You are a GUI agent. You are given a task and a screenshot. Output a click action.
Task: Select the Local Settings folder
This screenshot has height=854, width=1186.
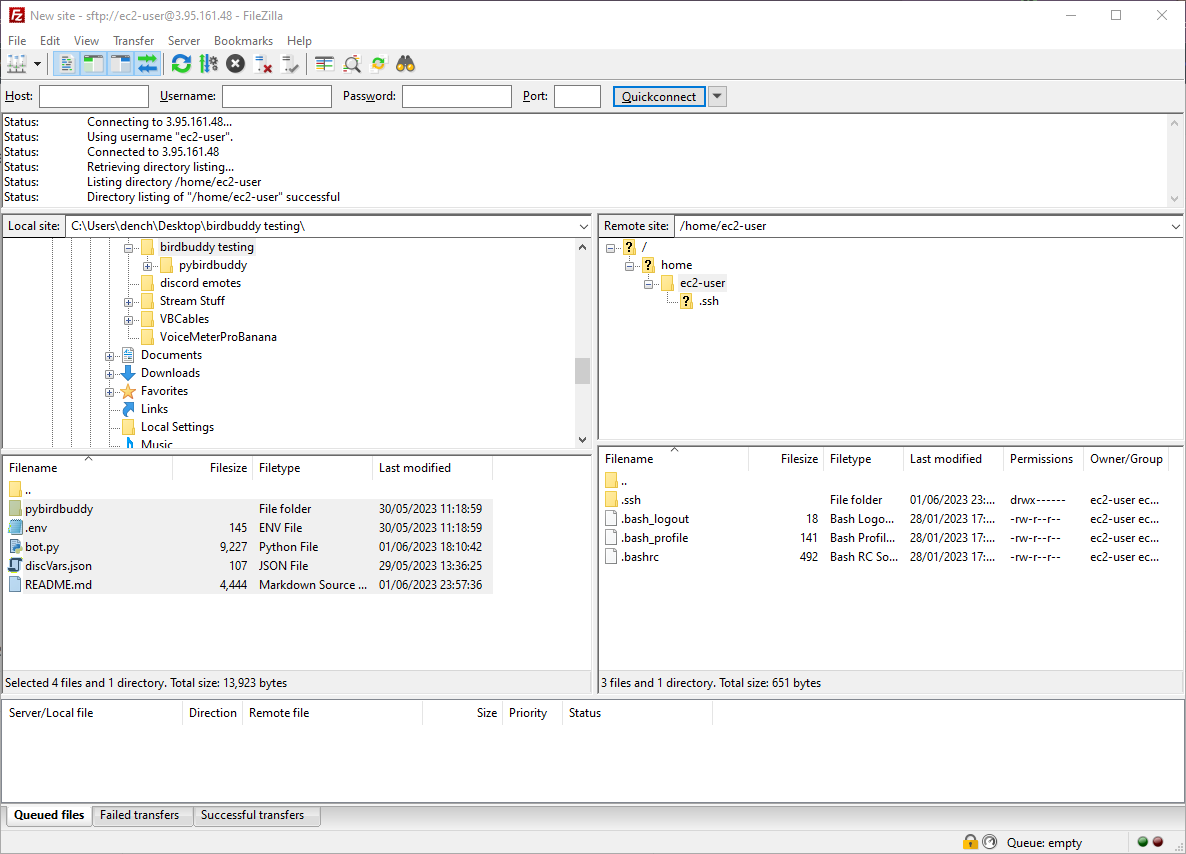coord(177,427)
